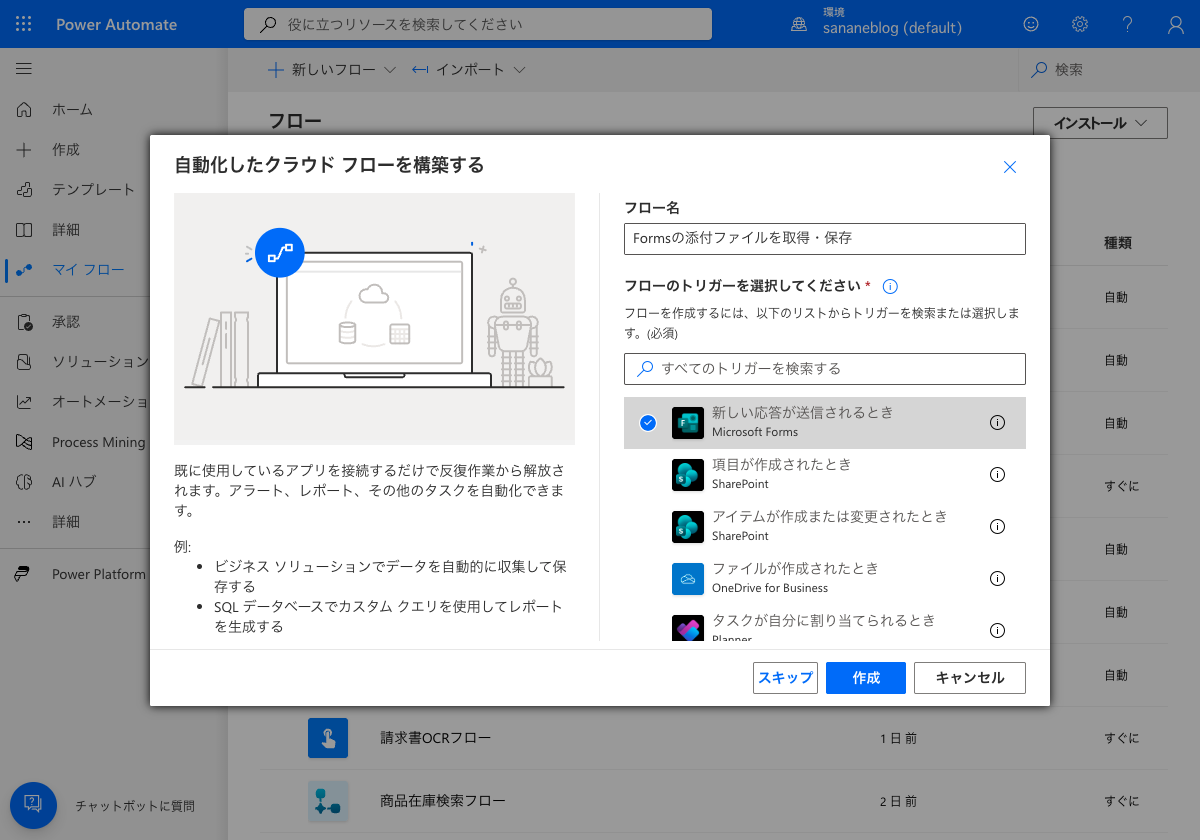Click the すべてのトリガーを検索する search box

click(x=825, y=369)
